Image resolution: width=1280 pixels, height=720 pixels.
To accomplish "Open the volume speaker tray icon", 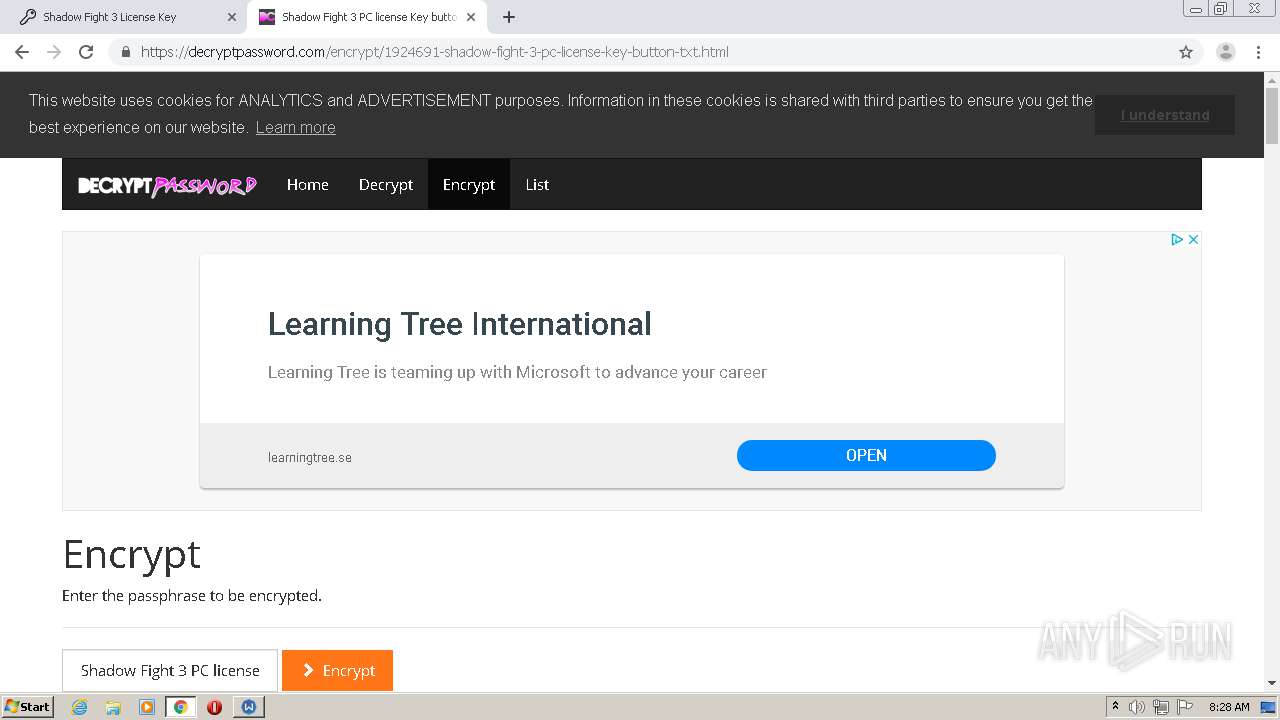I will (1137, 707).
